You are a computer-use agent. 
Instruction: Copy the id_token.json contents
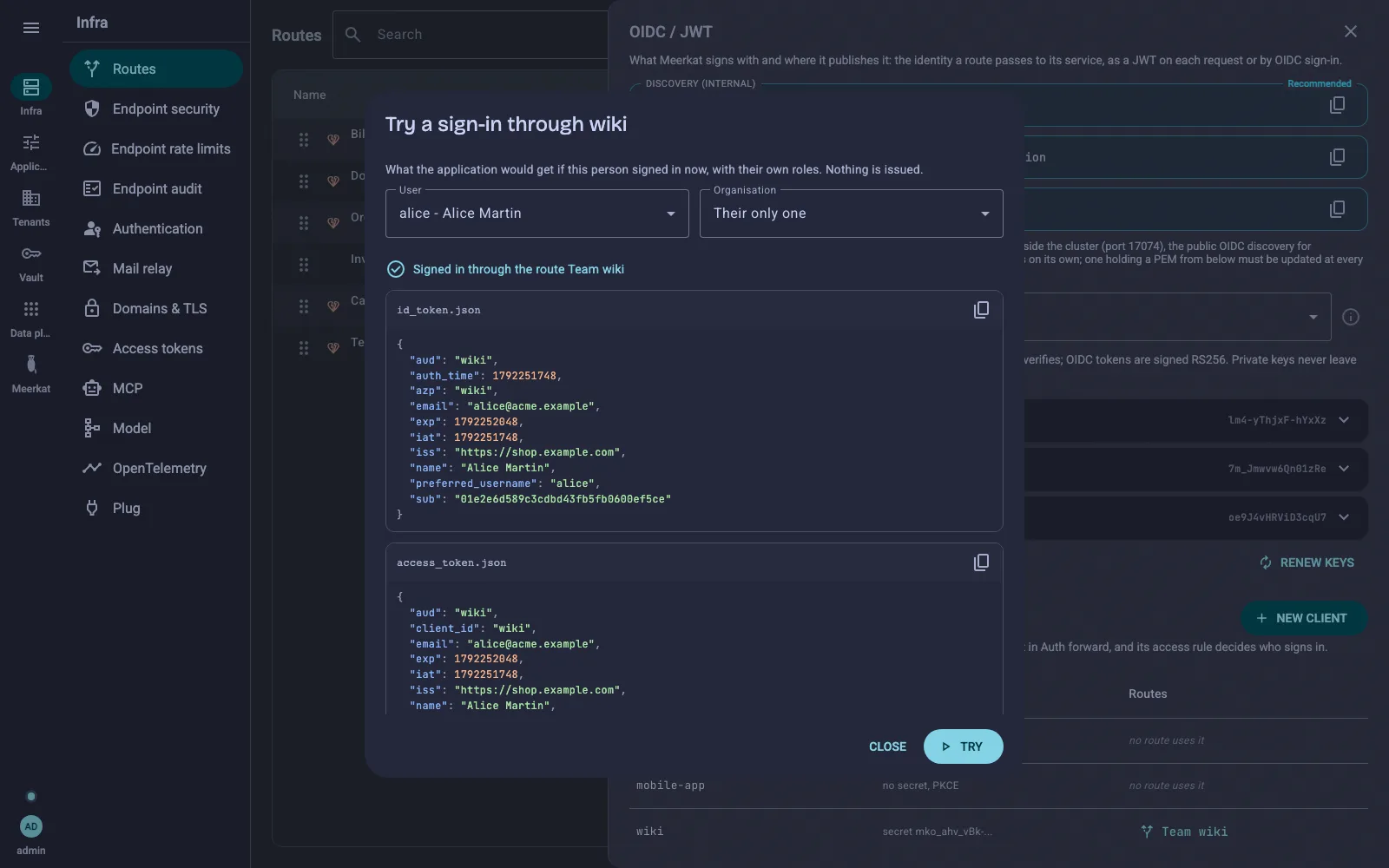click(x=981, y=310)
